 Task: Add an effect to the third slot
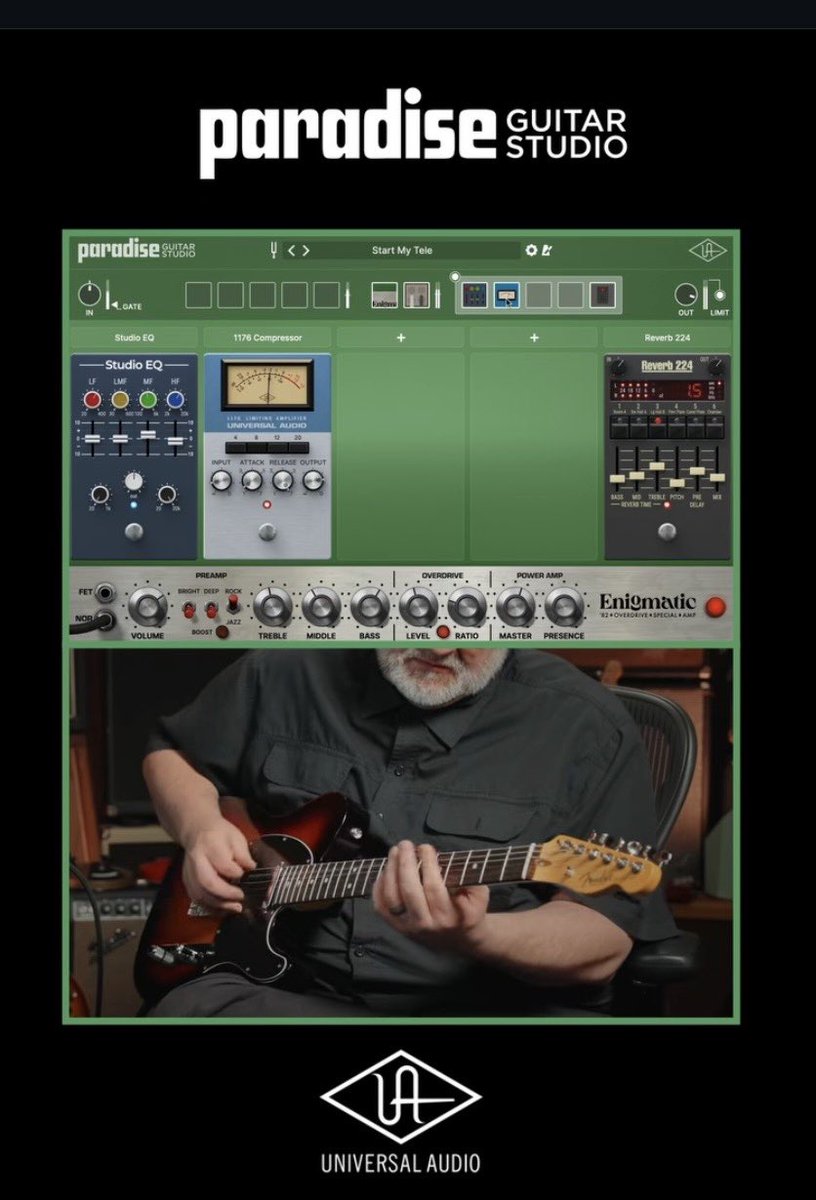[x=400, y=338]
